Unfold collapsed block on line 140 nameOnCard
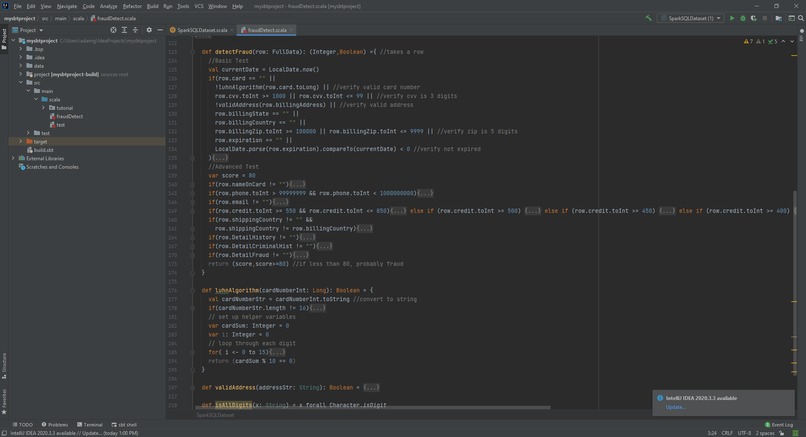This screenshot has width=806, height=437. tap(298, 184)
